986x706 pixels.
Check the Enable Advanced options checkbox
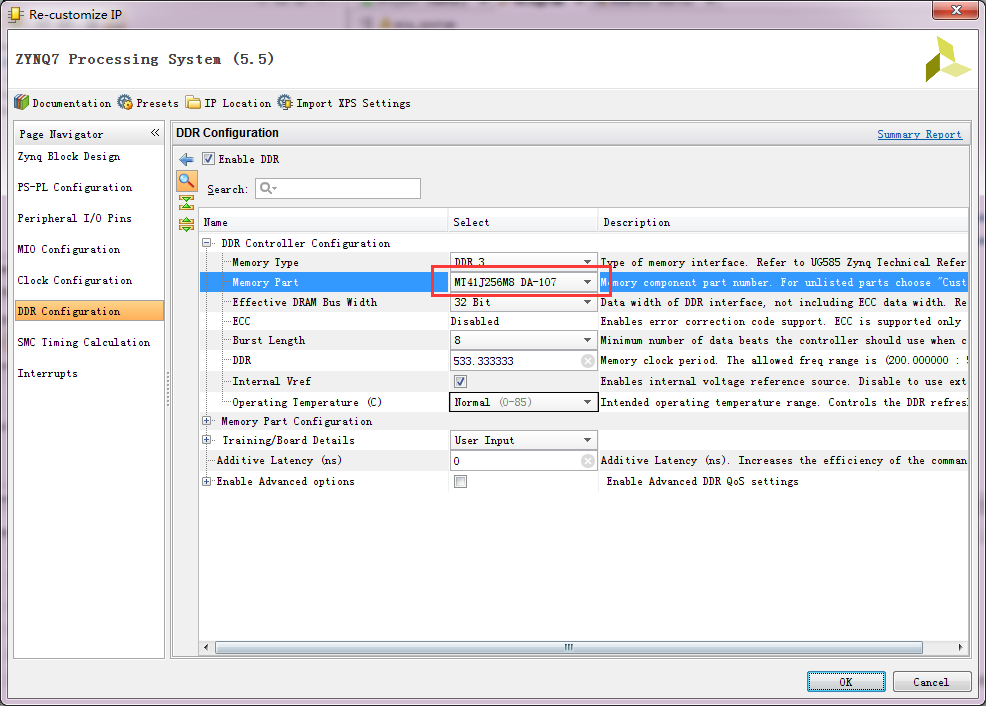pyautogui.click(x=460, y=482)
